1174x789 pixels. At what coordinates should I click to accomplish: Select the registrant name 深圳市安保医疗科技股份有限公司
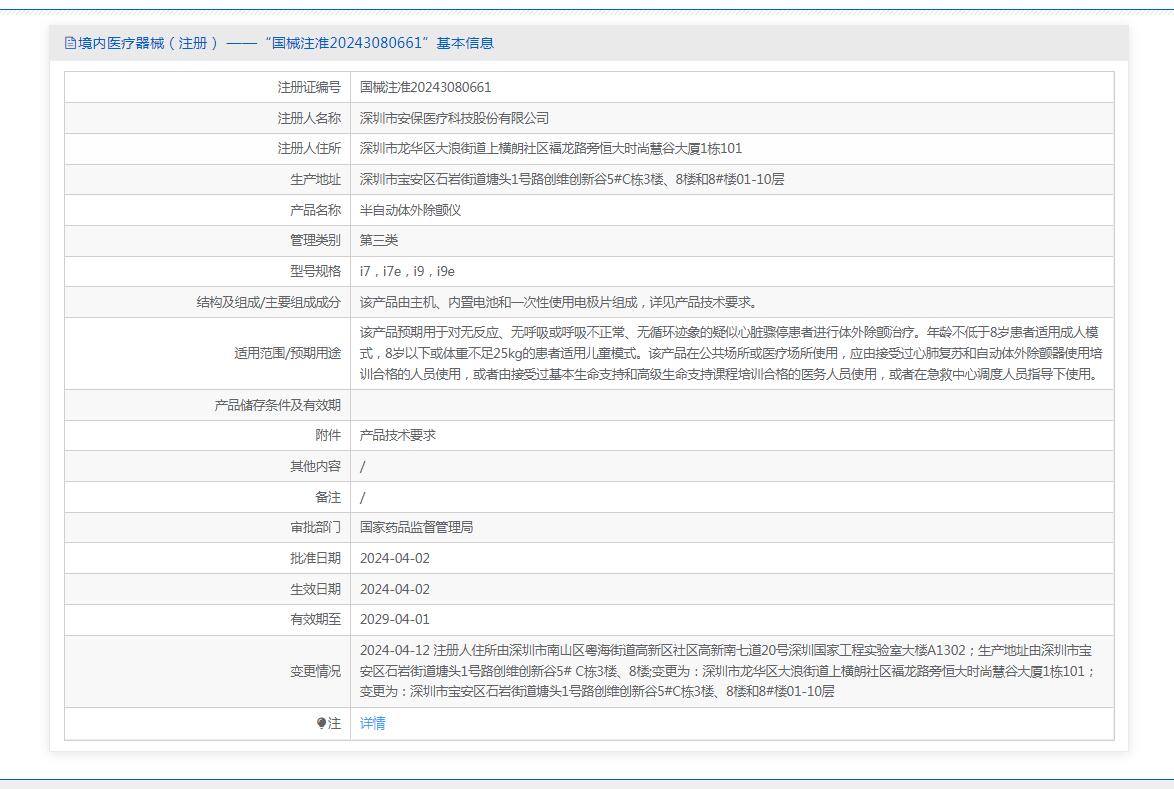tap(454, 118)
